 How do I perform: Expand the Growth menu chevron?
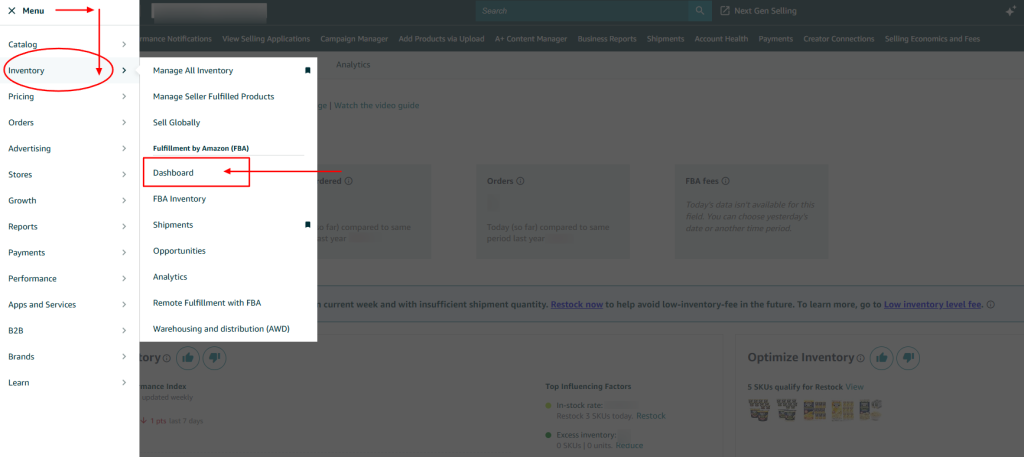124,200
